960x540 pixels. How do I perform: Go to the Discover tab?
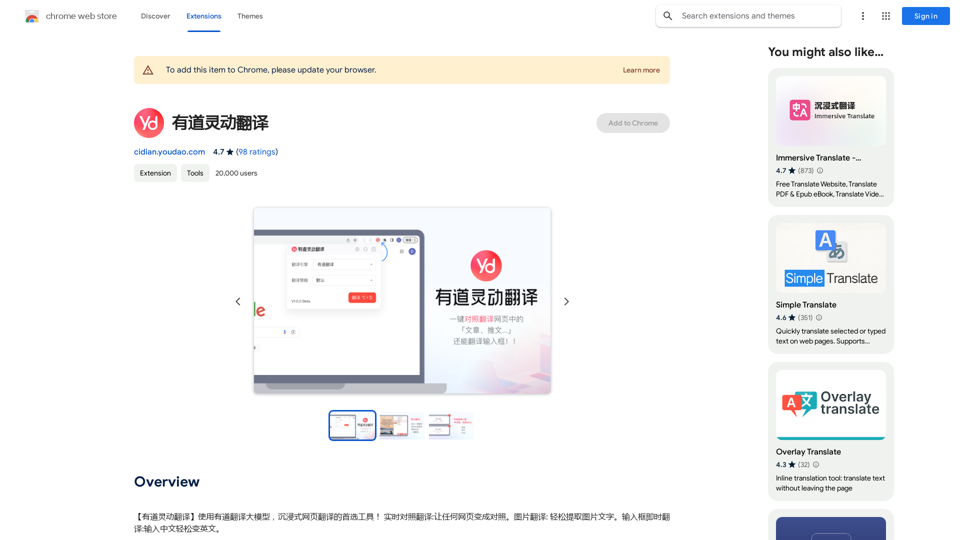(x=156, y=17)
